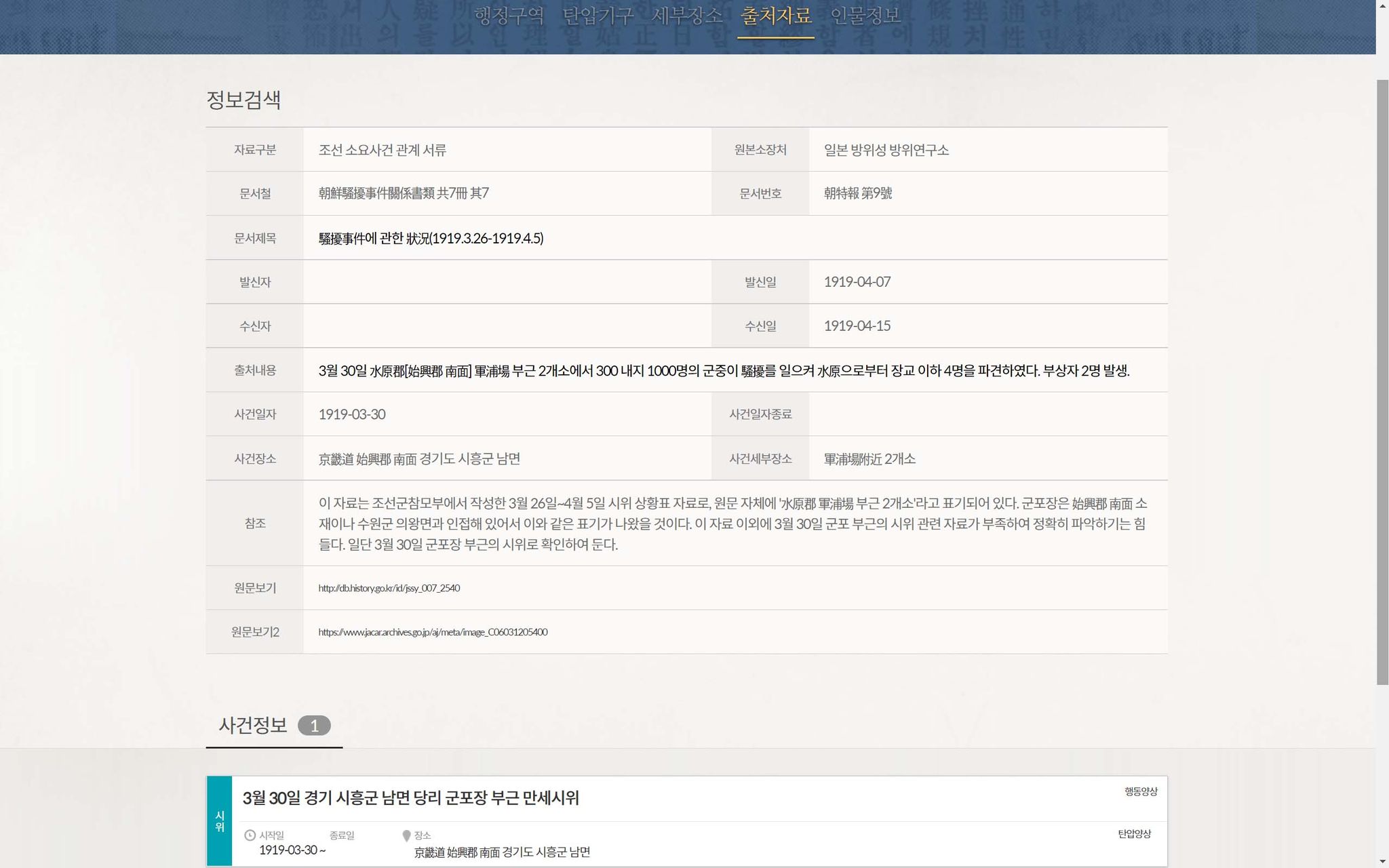
Task: Open the jacar.archives.go.jp 원문보기2 link
Action: [433, 632]
